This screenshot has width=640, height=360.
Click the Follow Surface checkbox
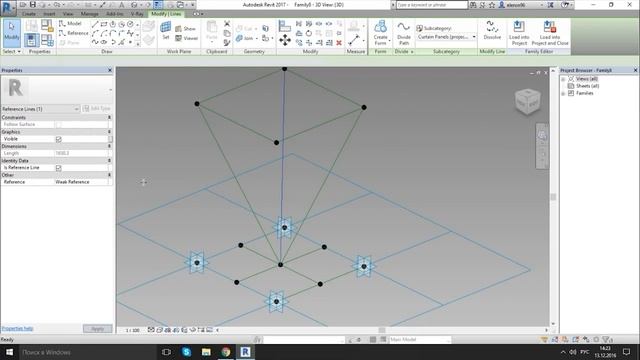pyautogui.click(x=58, y=124)
